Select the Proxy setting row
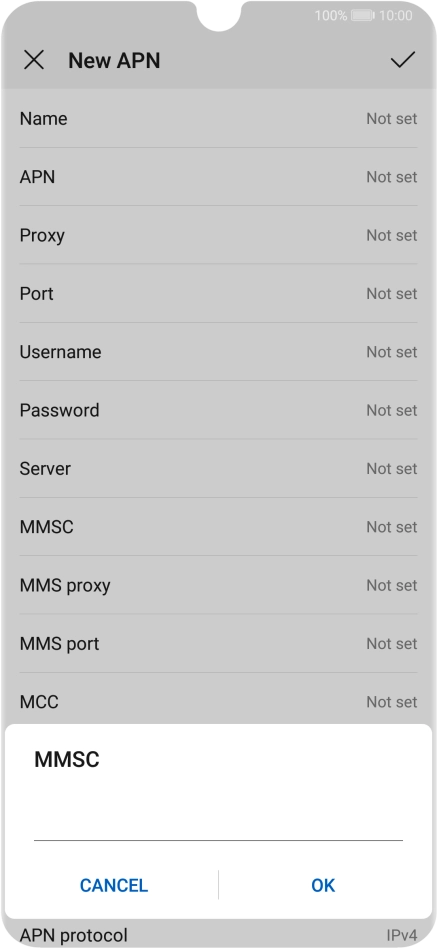Viewport: 437px width, 948px height. (x=218, y=235)
